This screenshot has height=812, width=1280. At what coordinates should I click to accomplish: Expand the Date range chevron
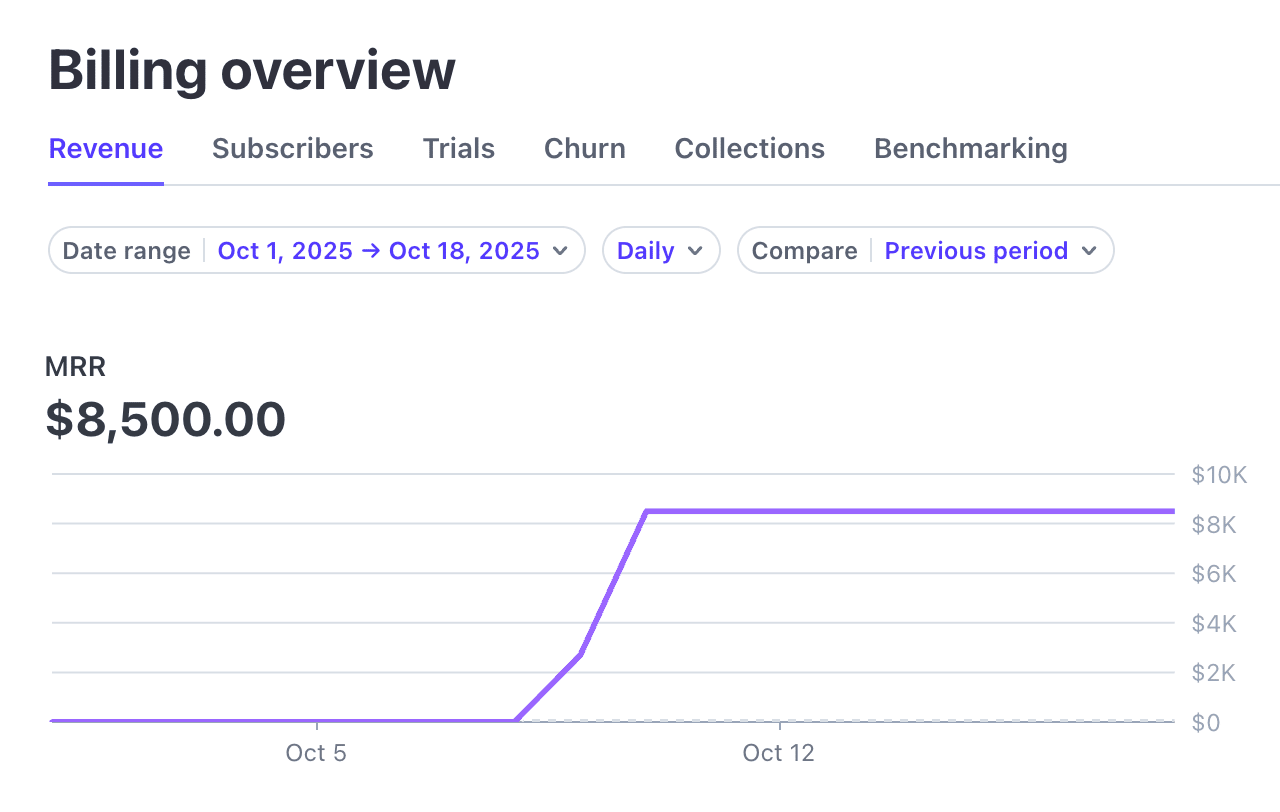pos(561,251)
